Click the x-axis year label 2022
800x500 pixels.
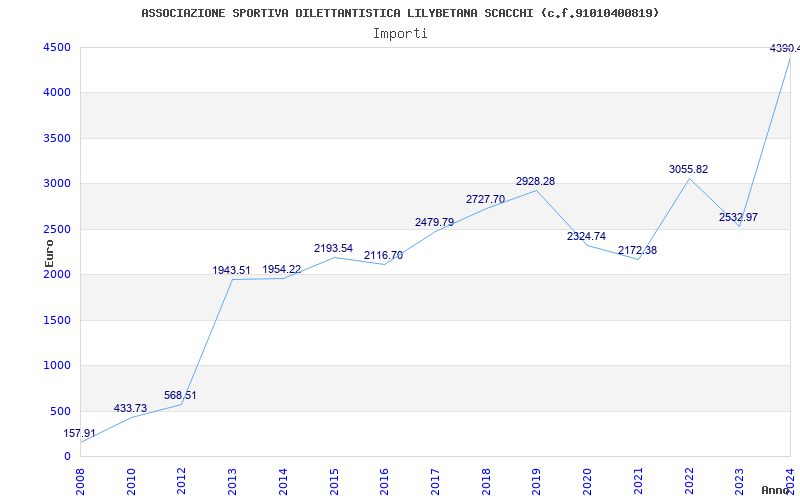(689, 482)
